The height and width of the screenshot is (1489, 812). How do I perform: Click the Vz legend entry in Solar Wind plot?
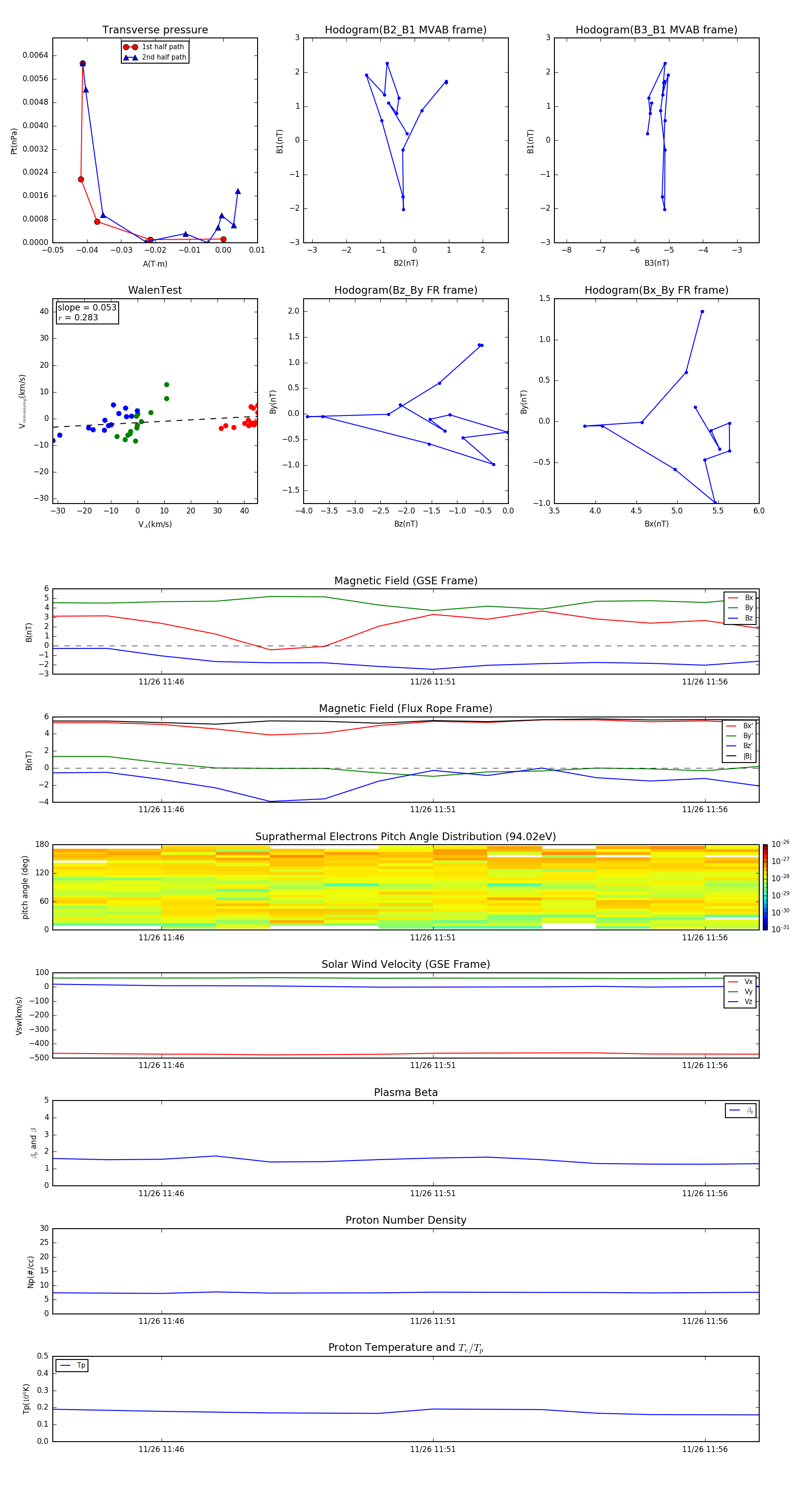click(x=740, y=1002)
